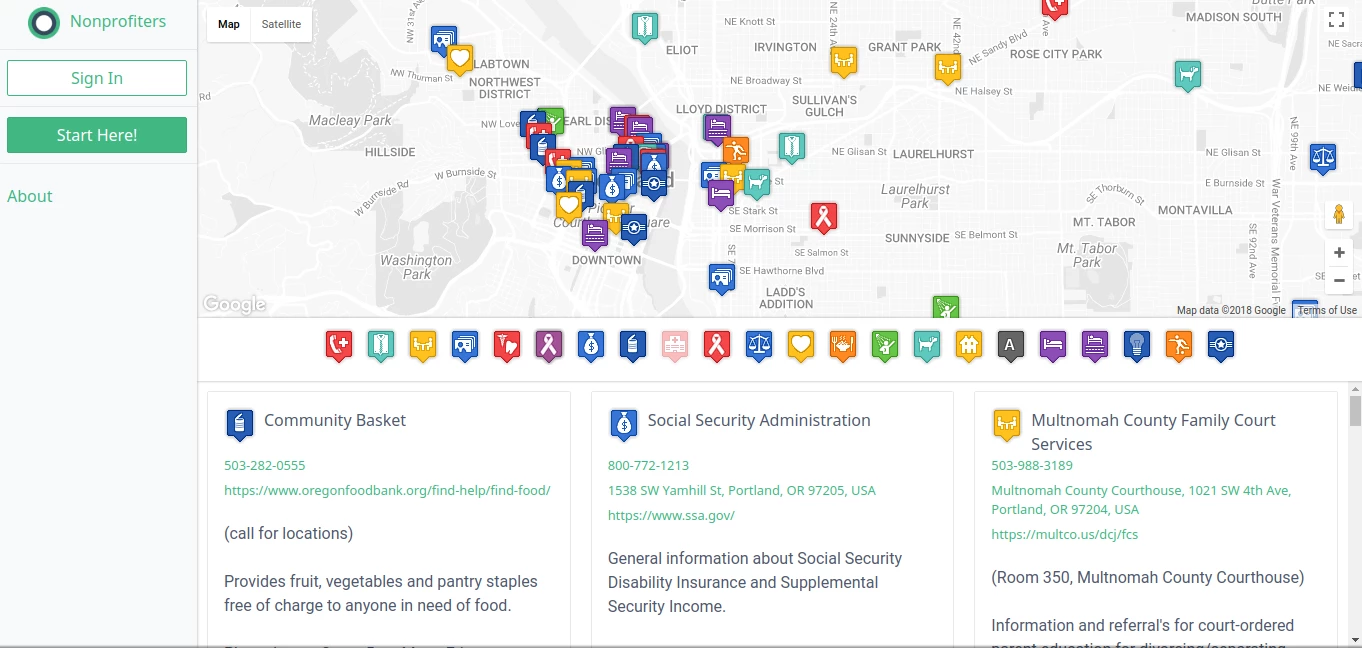Open Multnomah County Courthouse address link
The height and width of the screenshot is (648, 1362).
tap(1141, 500)
